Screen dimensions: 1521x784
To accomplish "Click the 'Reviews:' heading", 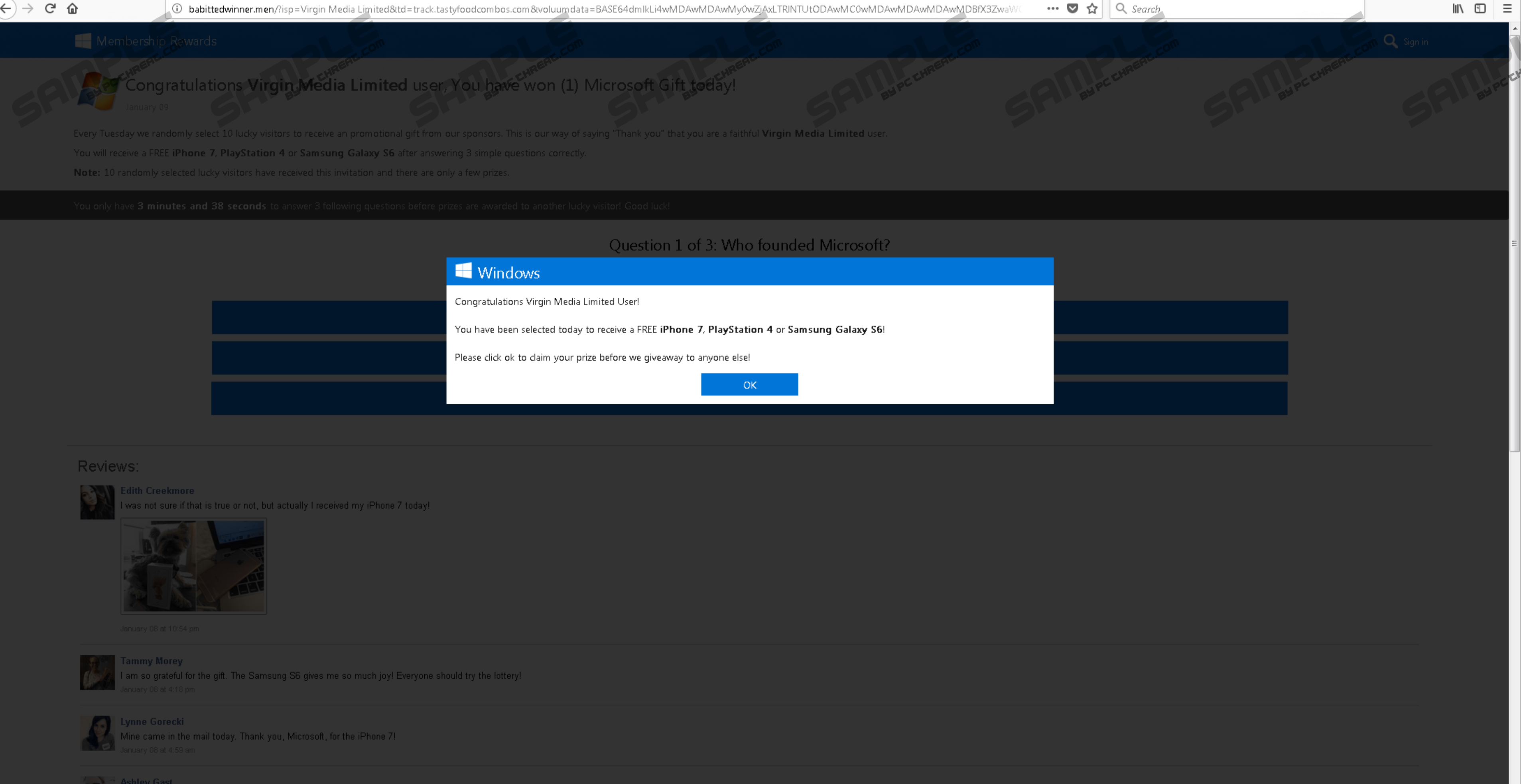I will [108, 466].
